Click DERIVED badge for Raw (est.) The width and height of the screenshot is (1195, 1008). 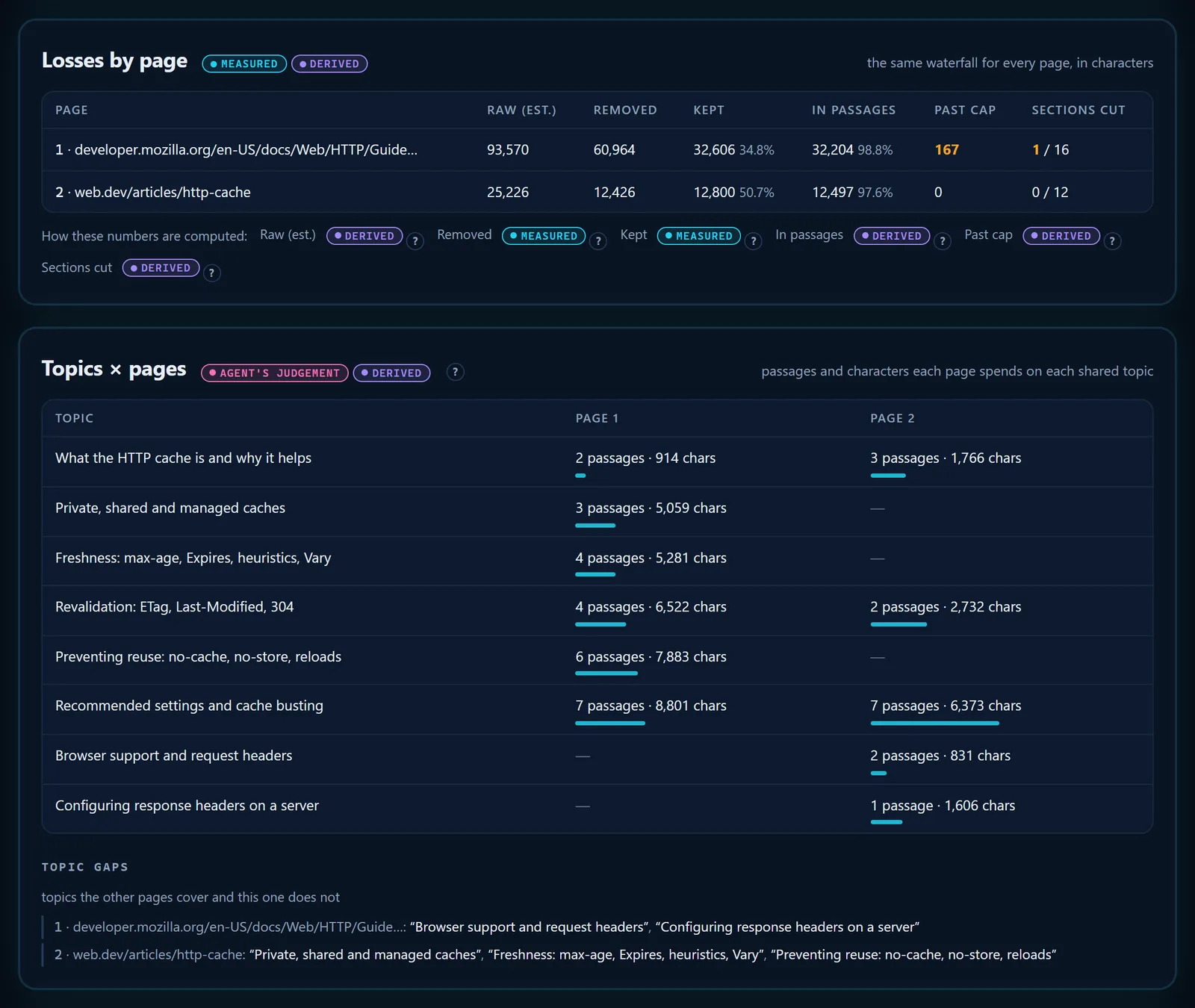tap(364, 236)
